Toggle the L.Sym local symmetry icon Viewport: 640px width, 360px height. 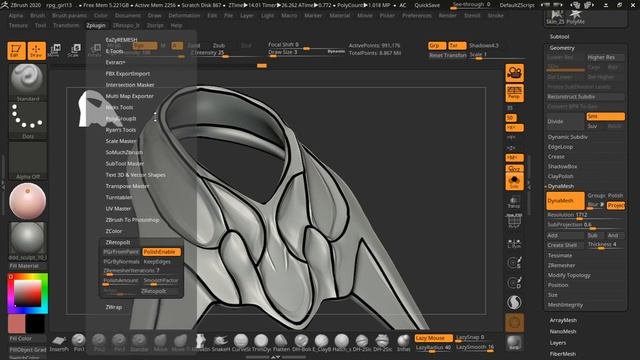(514, 243)
